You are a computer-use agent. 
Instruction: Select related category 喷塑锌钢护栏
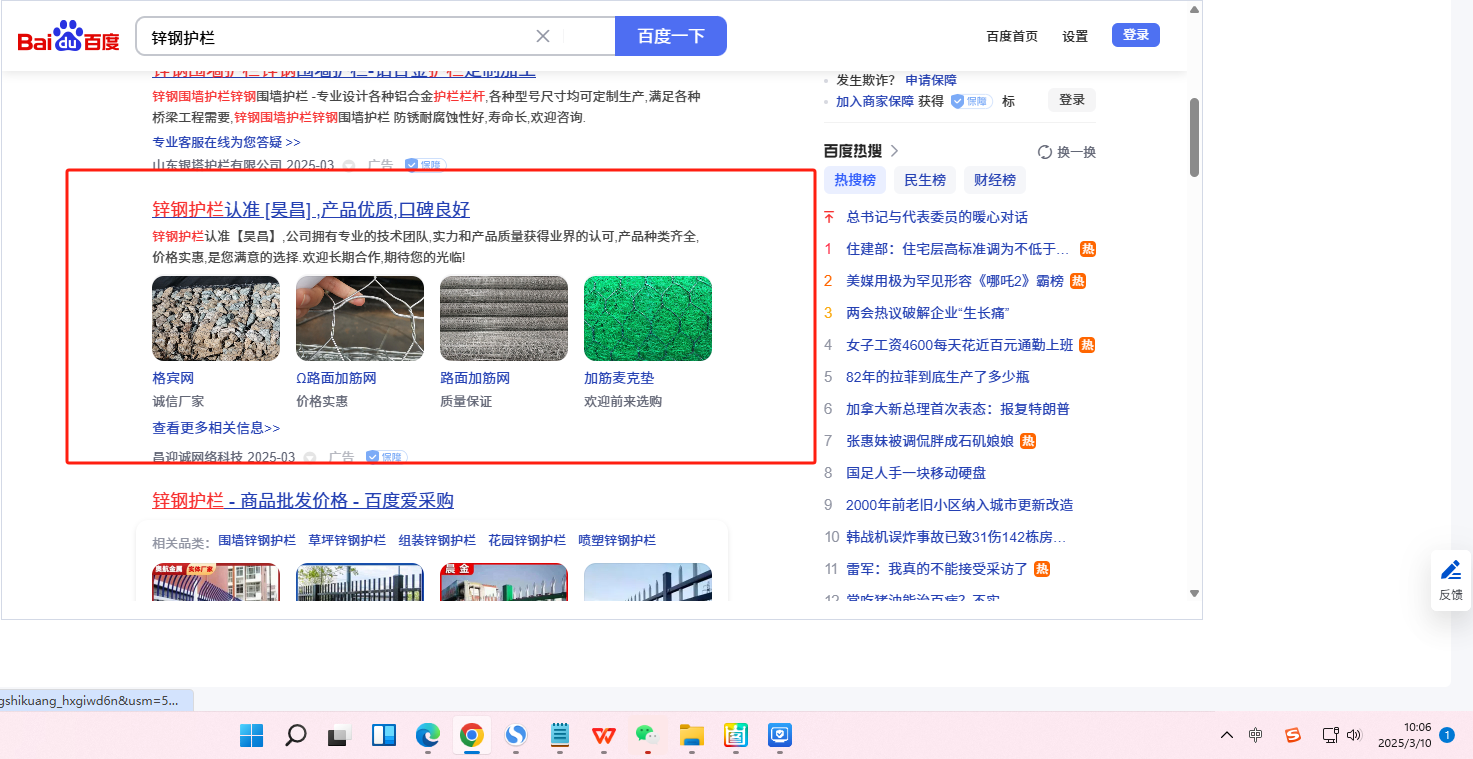(x=617, y=541)
